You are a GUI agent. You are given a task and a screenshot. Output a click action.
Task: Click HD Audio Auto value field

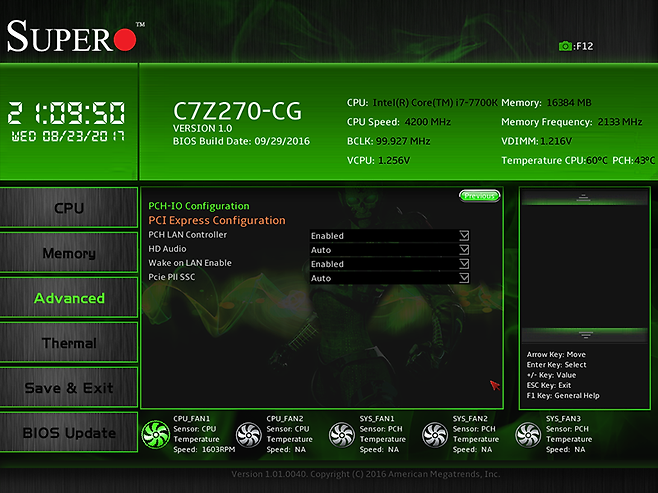pyautogui.click(x=389, y=250)
